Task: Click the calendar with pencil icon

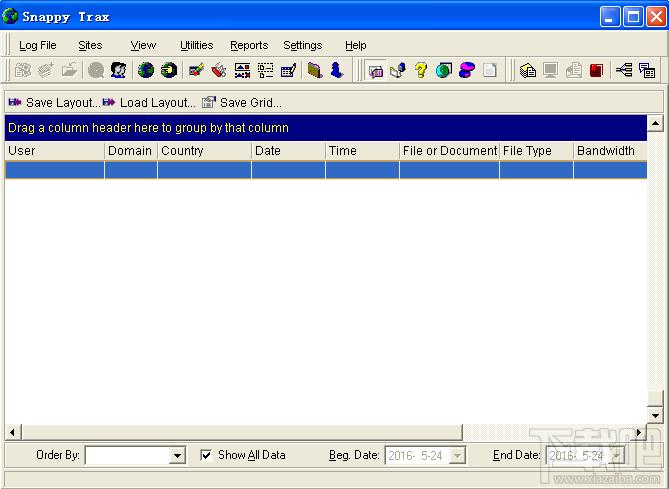Action: 288,70
